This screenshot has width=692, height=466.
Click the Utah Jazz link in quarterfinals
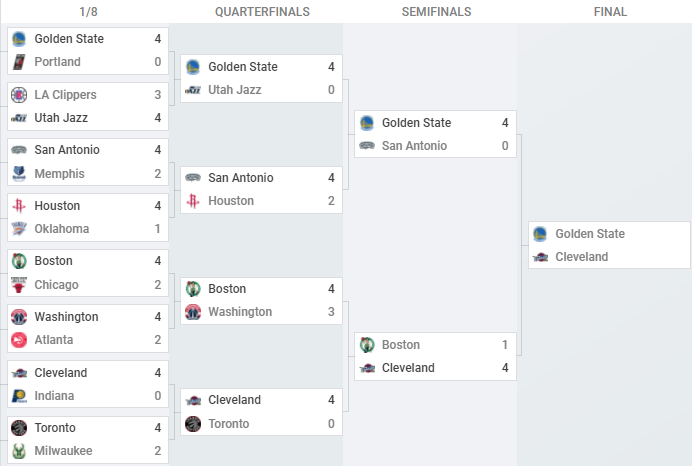[235, 90]
